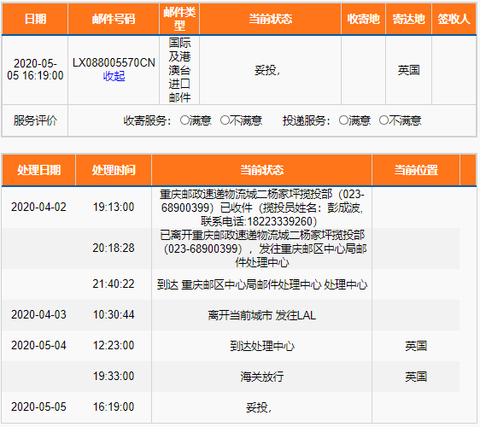Click 英国 location in 12:23:00 row
This screenshot has width=480, height=427.
416,346
